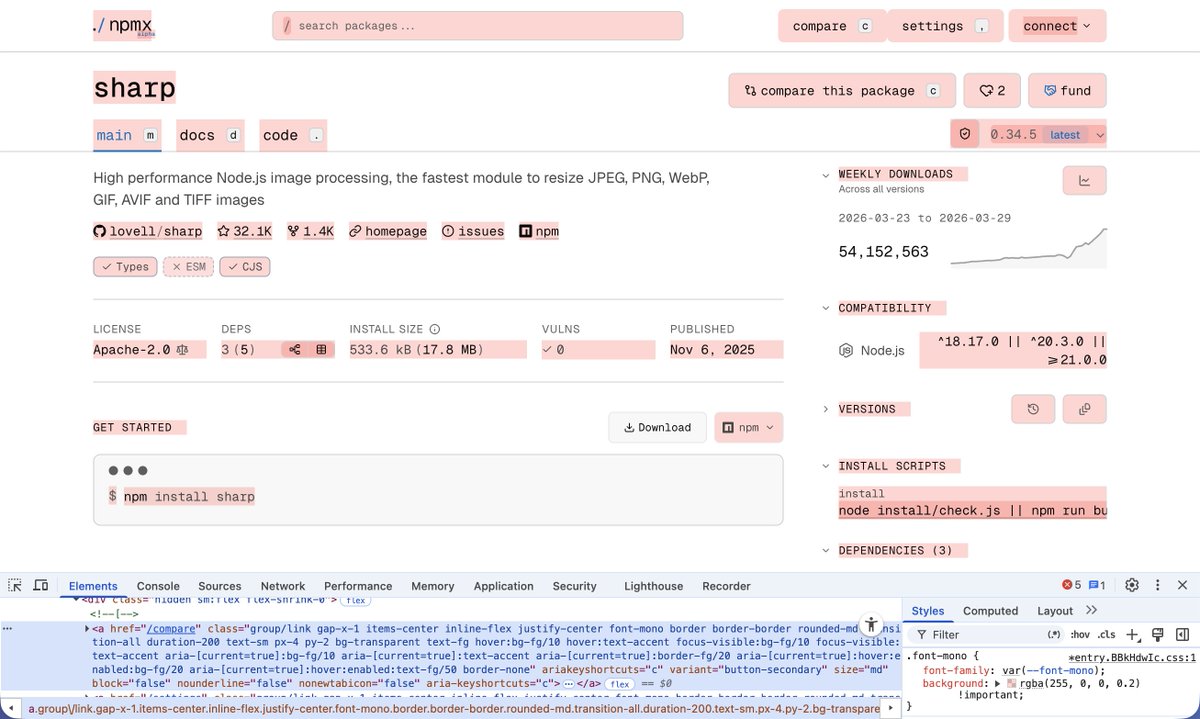
Task: Switch to the code tab
Action: [293, 135]
